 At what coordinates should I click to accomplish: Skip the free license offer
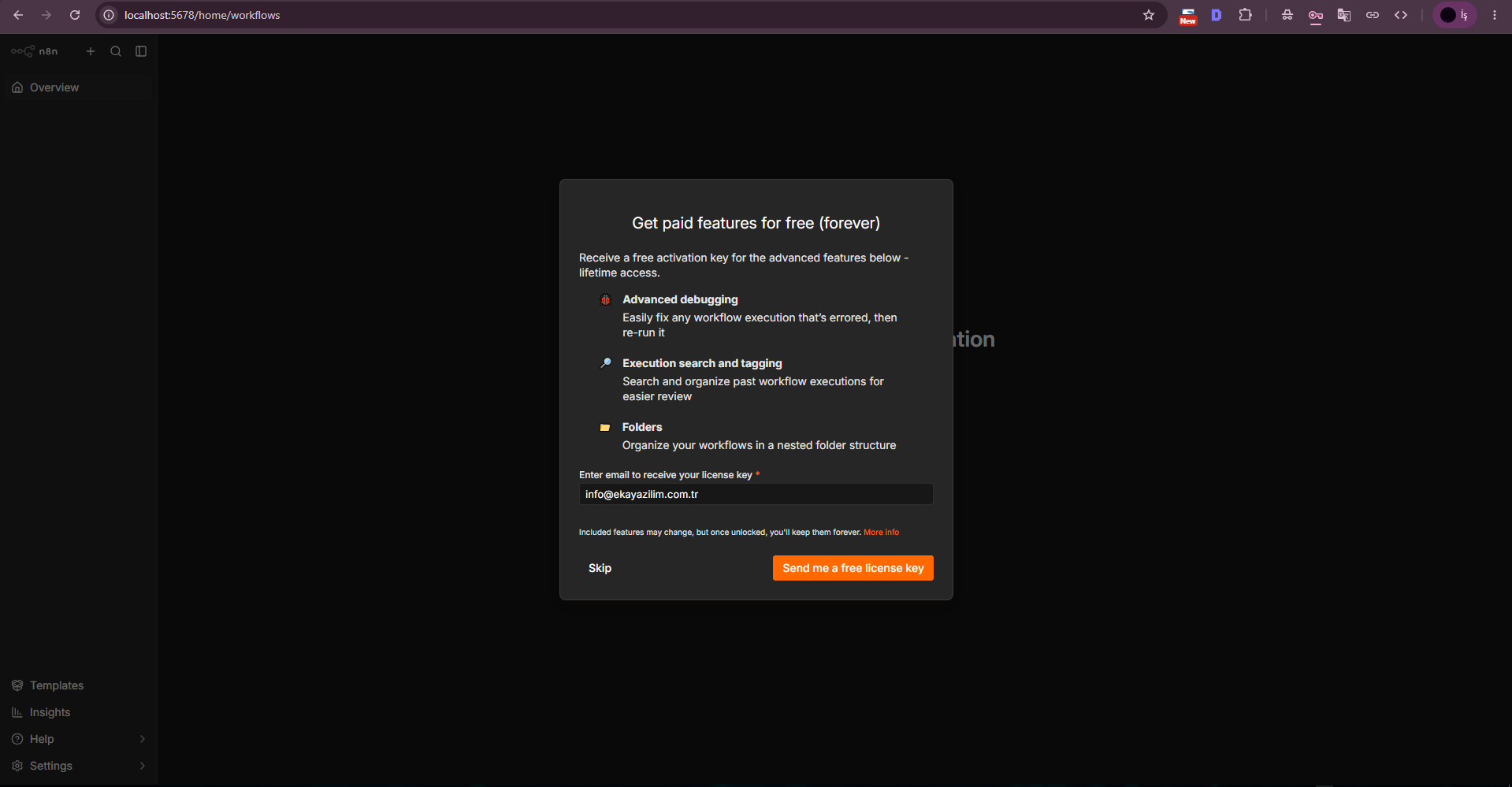600,568
